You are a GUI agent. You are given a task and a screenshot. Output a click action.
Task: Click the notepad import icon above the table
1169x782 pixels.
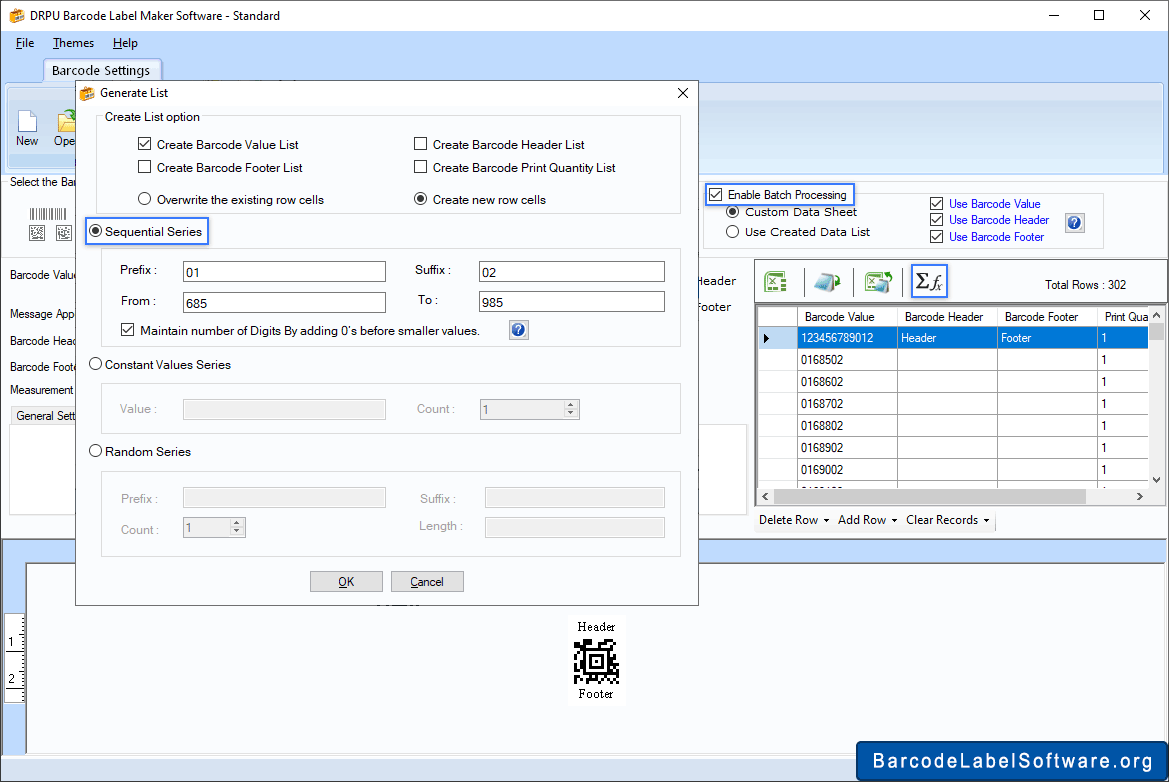coord(827,282)
